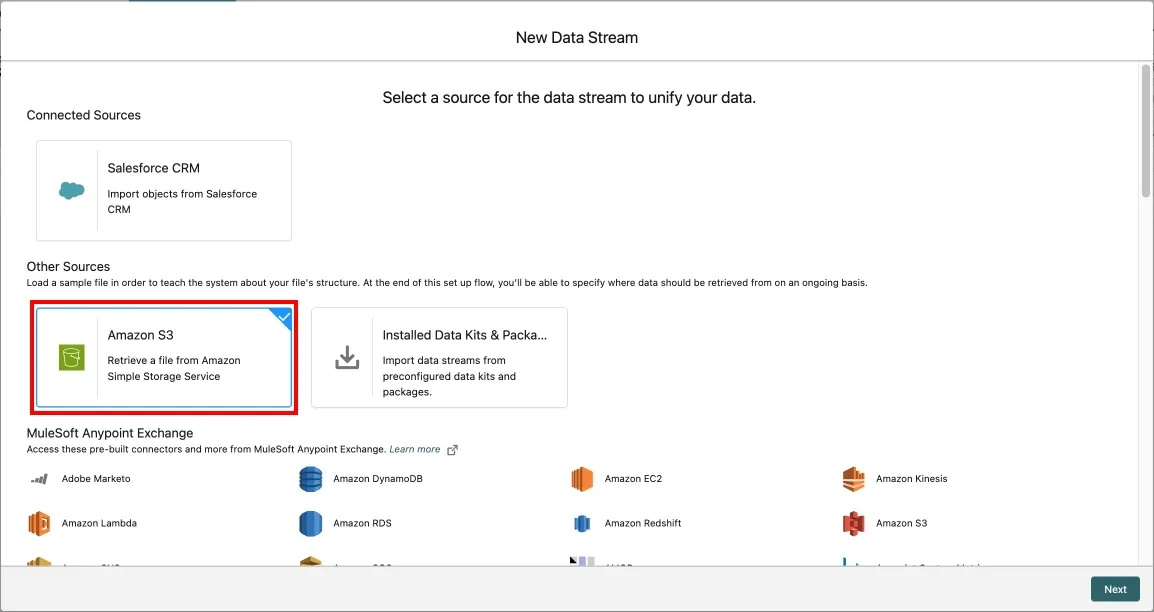Click the green Amazon S3 bucket icon
Image resolution: width=1154 pixels, height=612 pixels.
pos(71,358)
